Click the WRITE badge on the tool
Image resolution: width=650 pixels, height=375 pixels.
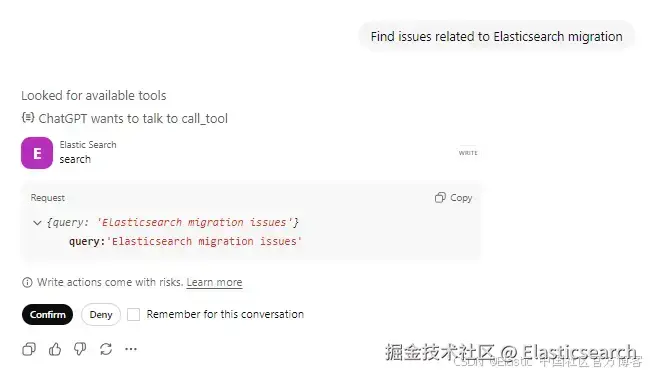(x=468, y=153)
